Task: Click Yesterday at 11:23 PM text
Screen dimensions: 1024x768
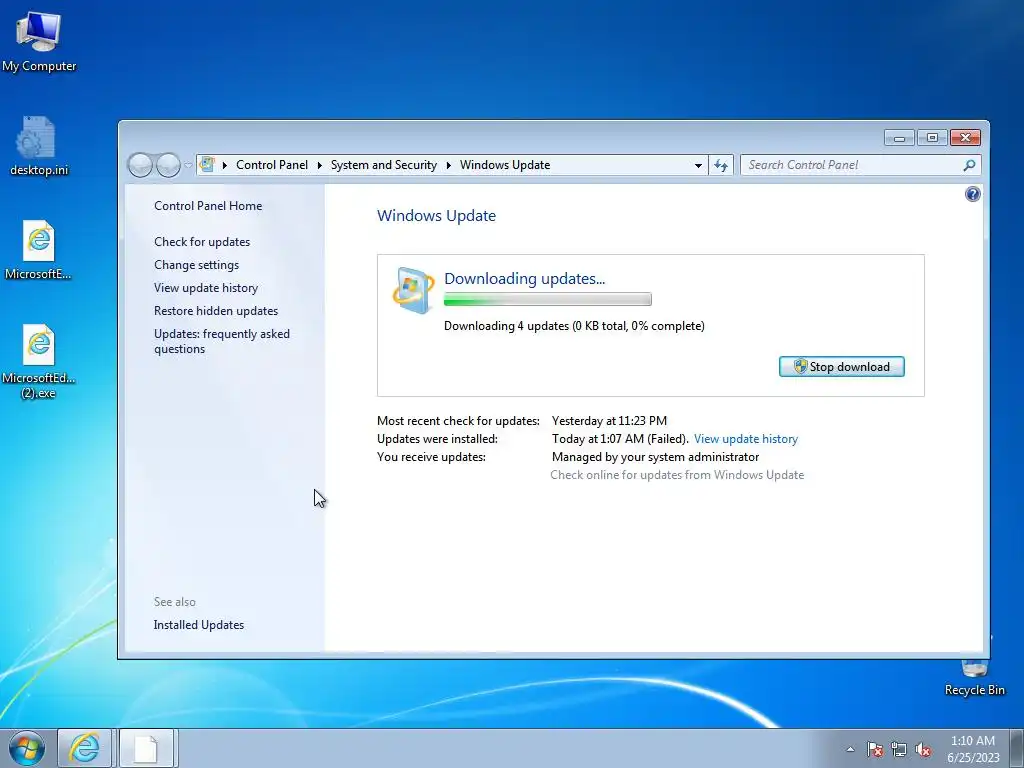Action: [x=609, y=421]
